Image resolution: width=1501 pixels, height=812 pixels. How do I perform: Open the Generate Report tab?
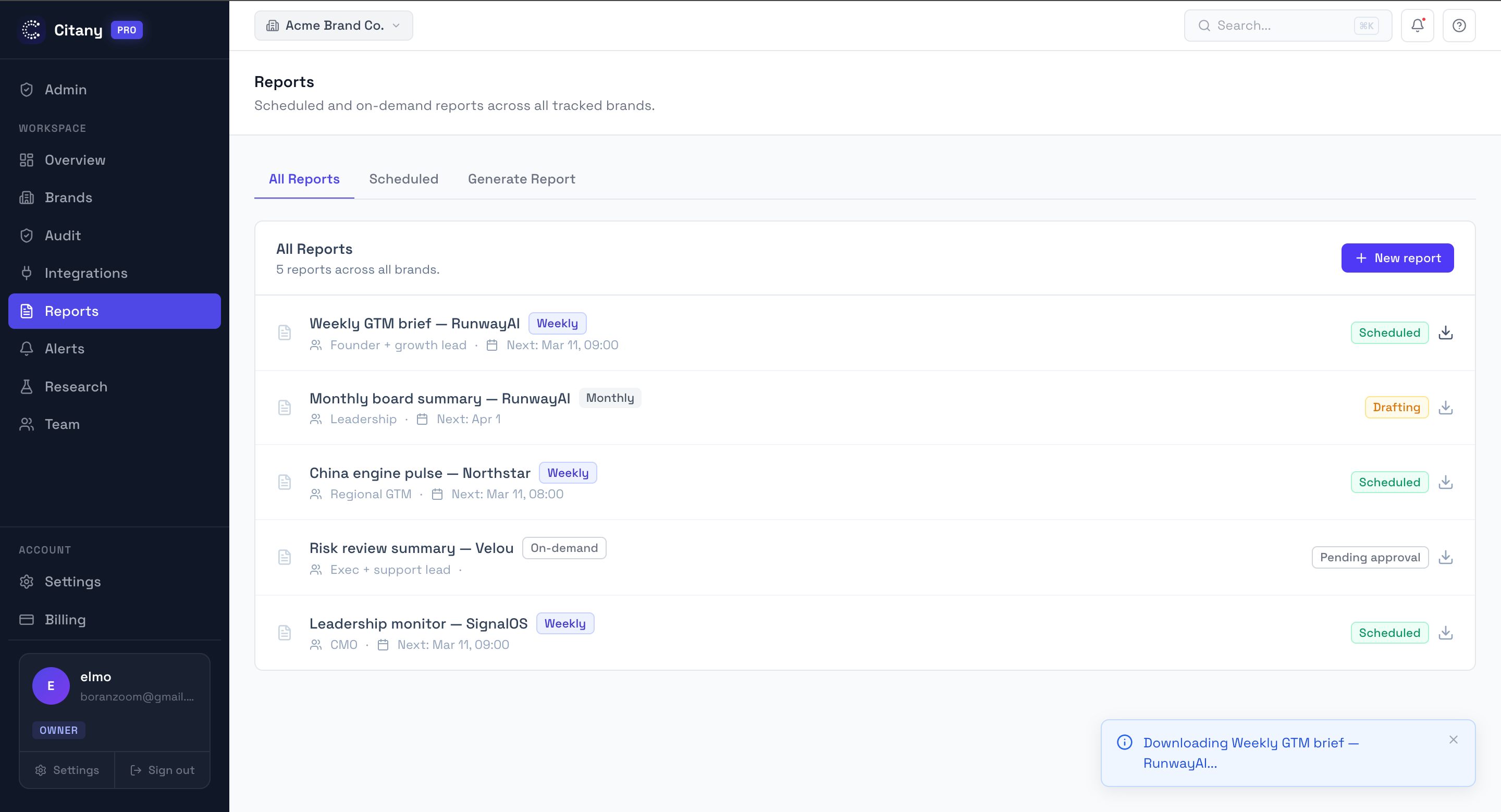(522, 179)
